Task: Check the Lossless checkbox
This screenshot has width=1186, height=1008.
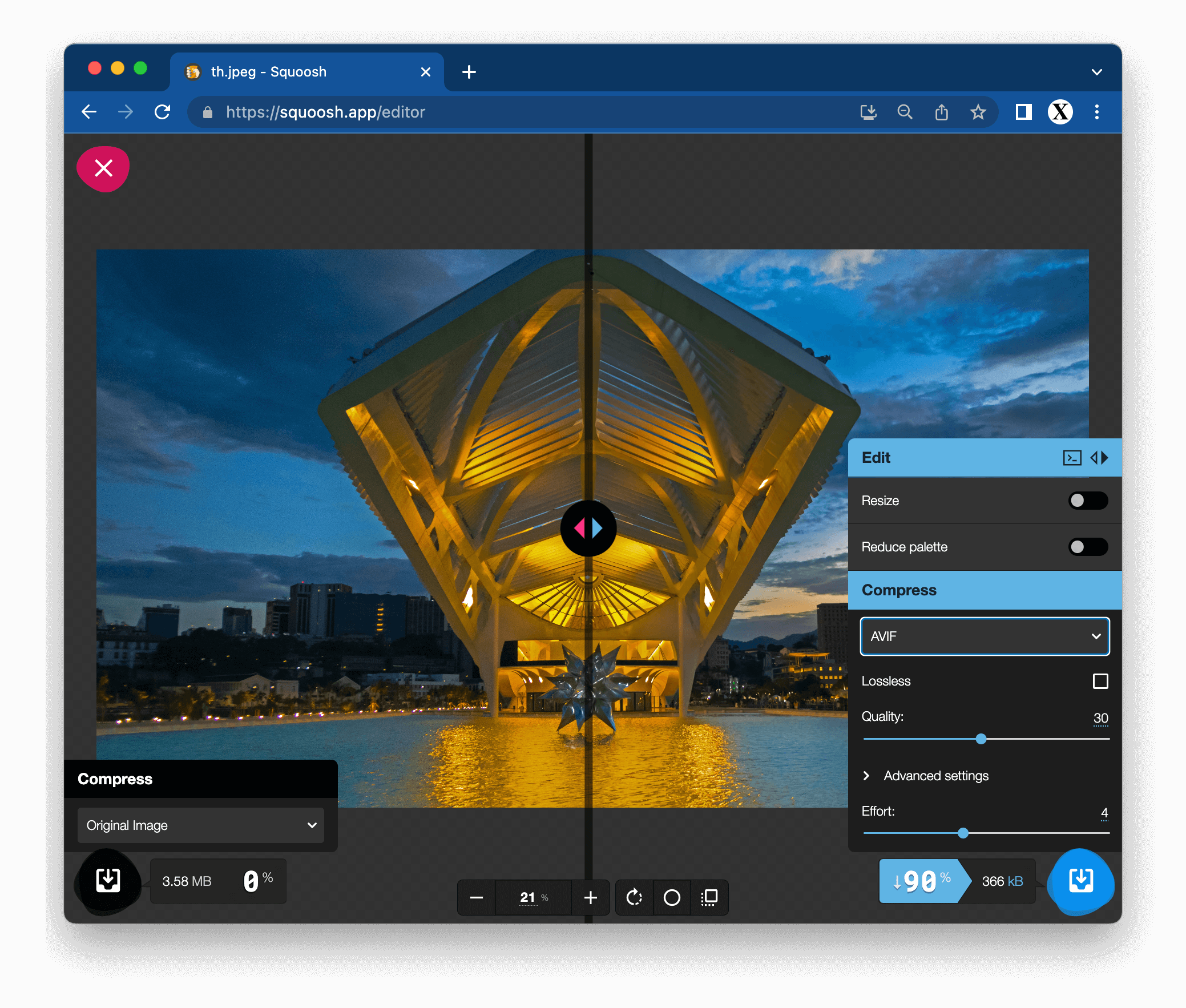Action: point(1100,681)
